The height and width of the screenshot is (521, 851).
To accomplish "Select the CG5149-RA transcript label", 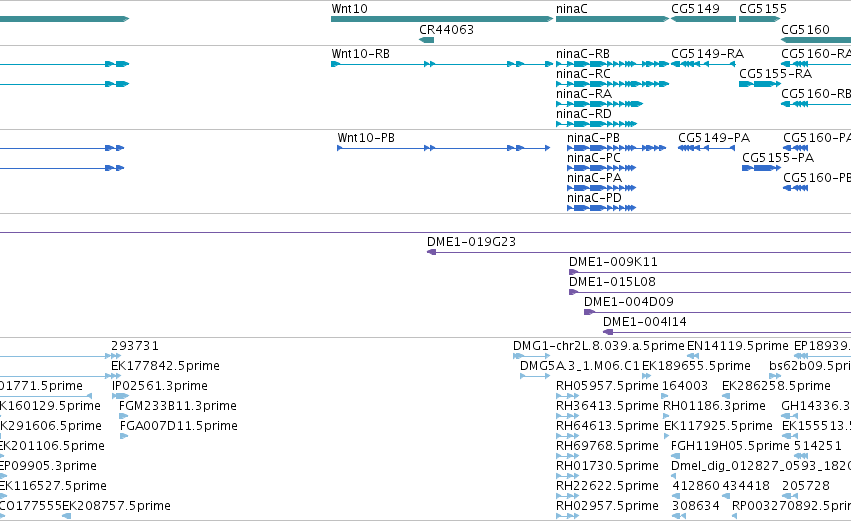I will pos(707,54).
